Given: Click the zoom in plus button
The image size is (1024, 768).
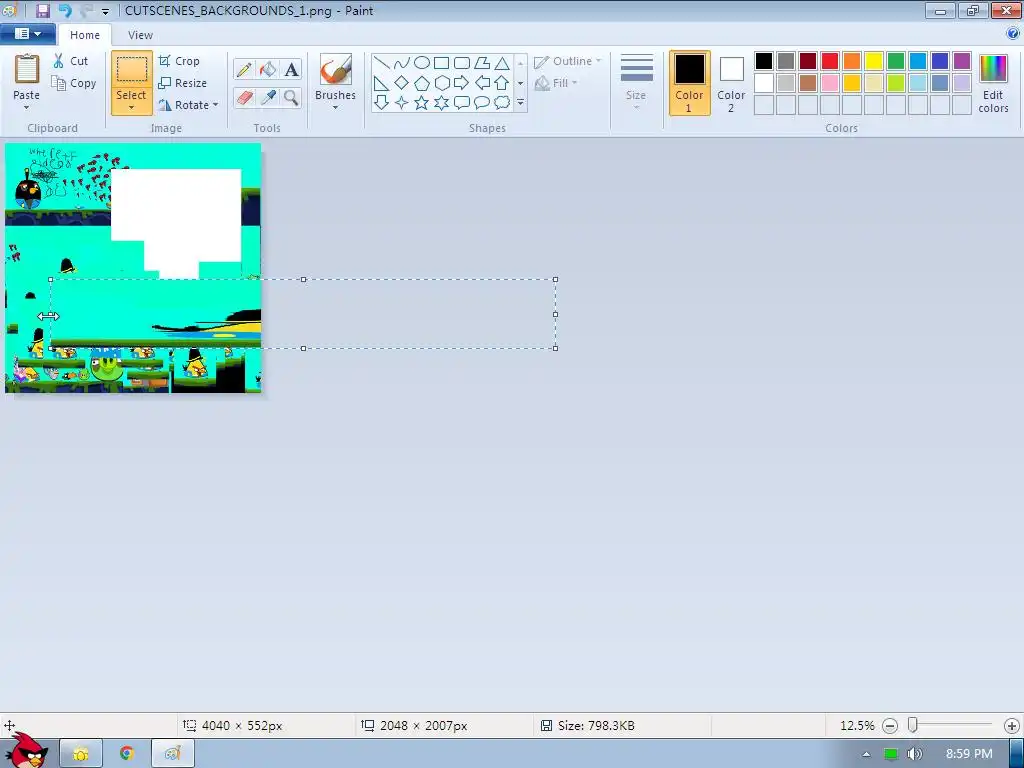Looking at the screenshot, I should (1012, 726).
